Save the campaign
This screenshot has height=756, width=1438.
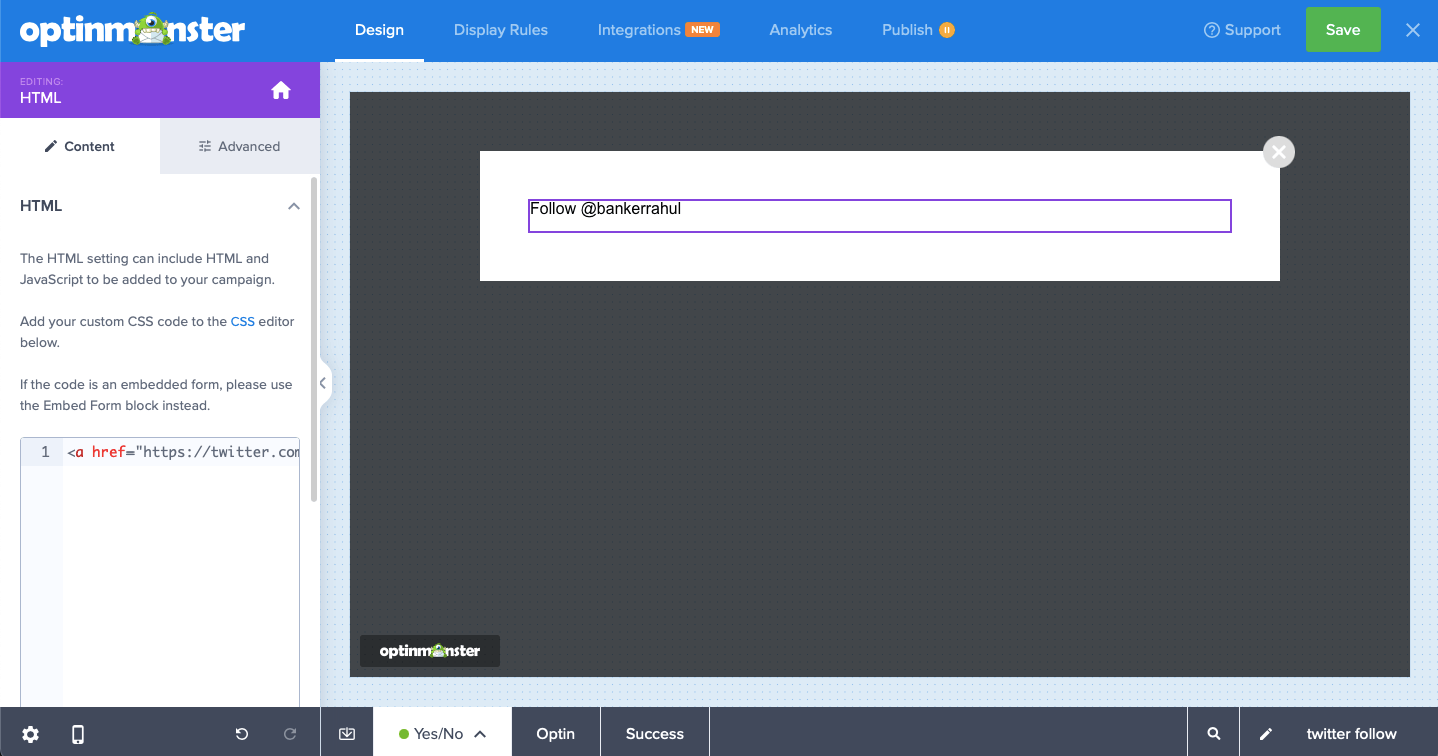pos(1343,30)
